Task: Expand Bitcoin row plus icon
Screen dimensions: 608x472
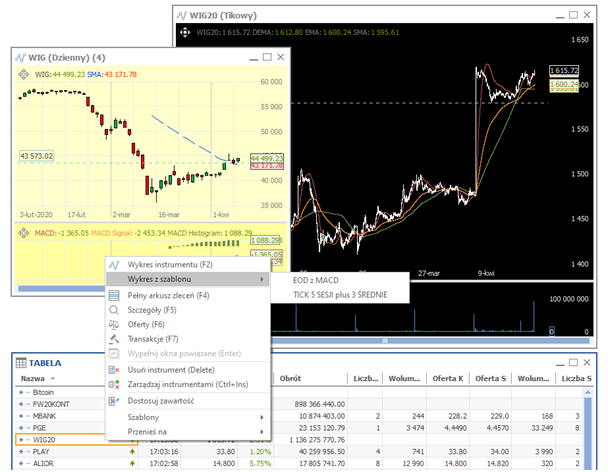Action: (21, 392)
